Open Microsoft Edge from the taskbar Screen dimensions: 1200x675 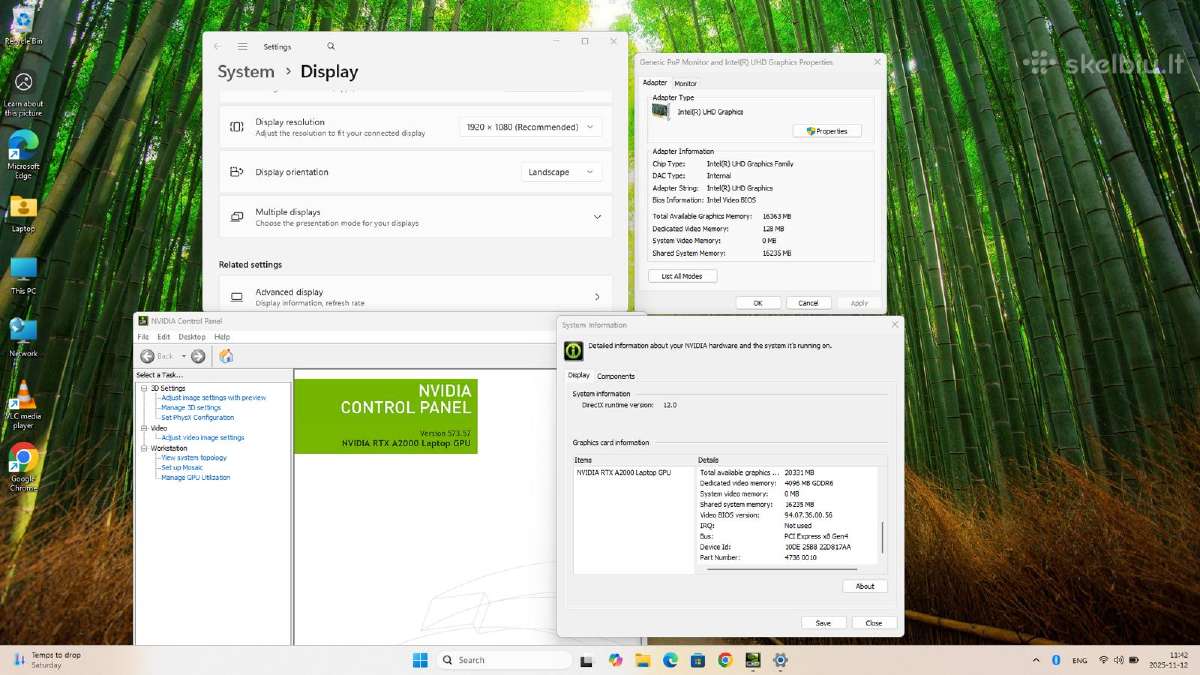(x=670, y=660)
